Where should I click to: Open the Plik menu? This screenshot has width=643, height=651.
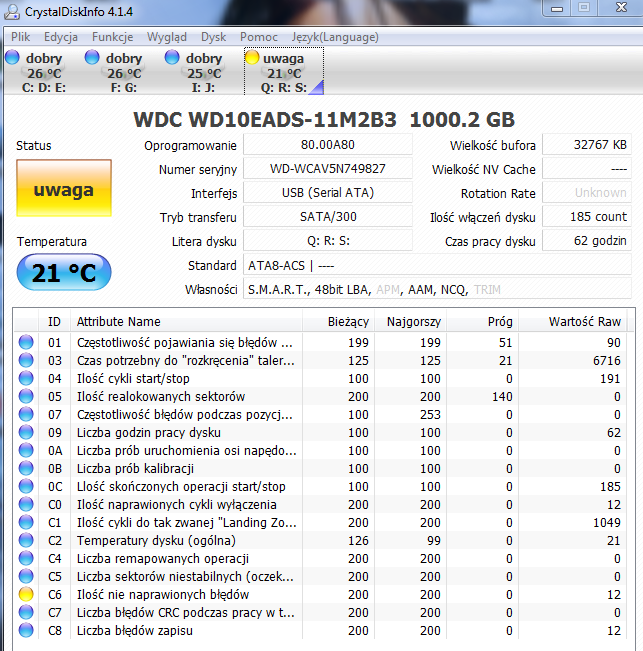point(20,37)
